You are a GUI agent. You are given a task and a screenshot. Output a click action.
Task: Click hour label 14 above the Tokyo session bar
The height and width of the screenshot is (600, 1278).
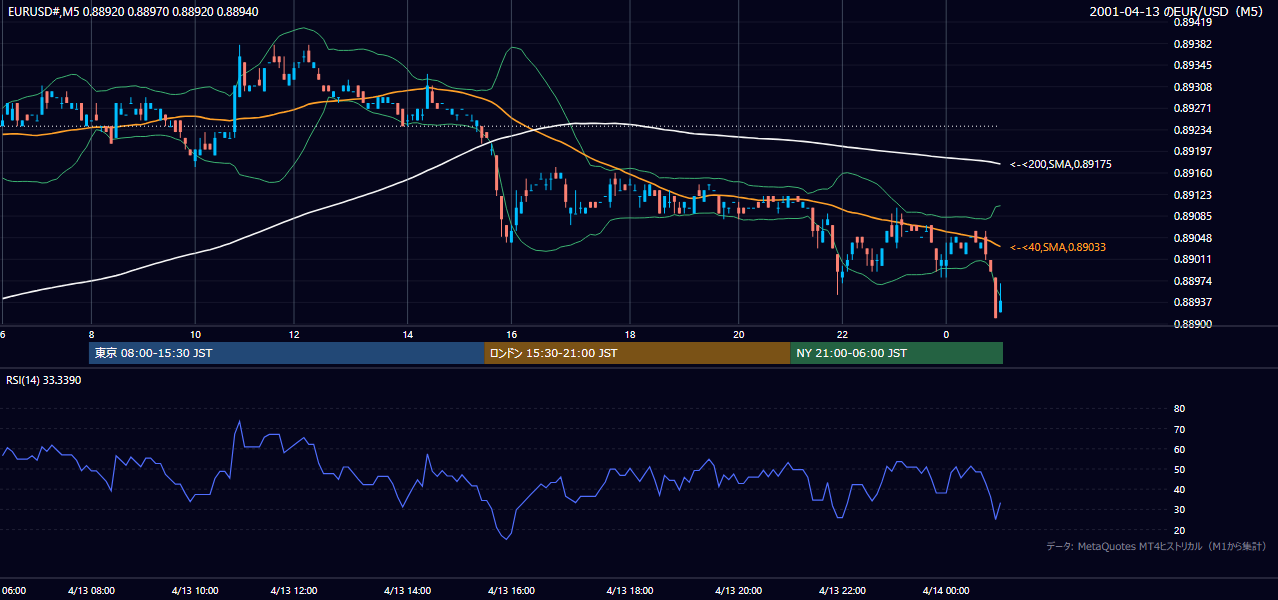click(x=408, y=334)
